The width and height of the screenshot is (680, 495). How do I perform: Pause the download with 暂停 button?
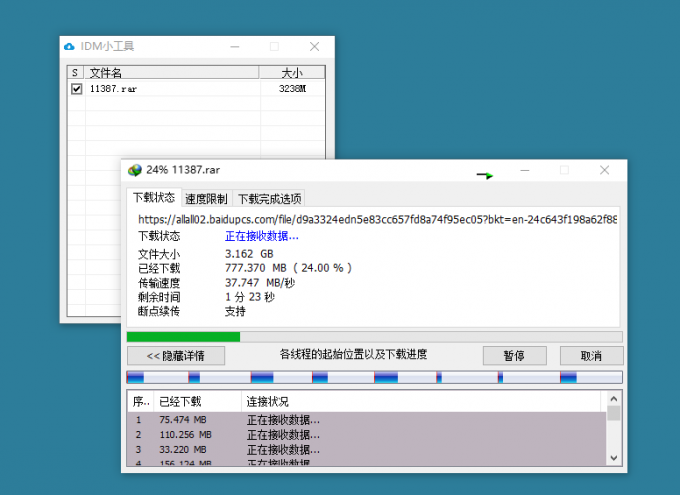(514, 356)
